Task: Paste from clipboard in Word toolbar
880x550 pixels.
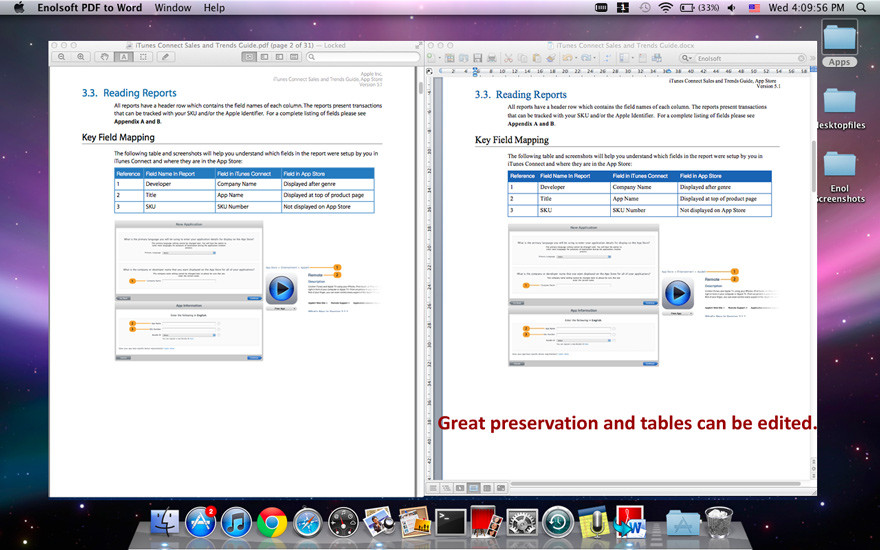Action: (537, 58)
